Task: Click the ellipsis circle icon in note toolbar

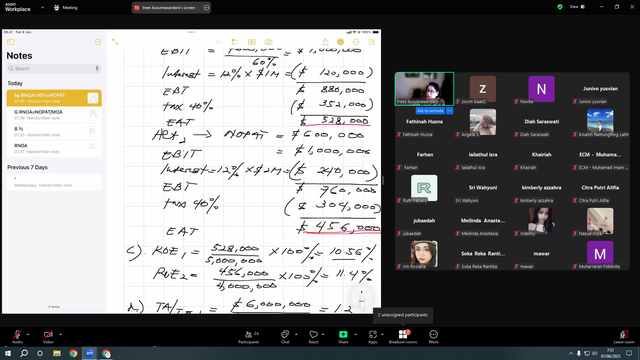Action: 356,42
